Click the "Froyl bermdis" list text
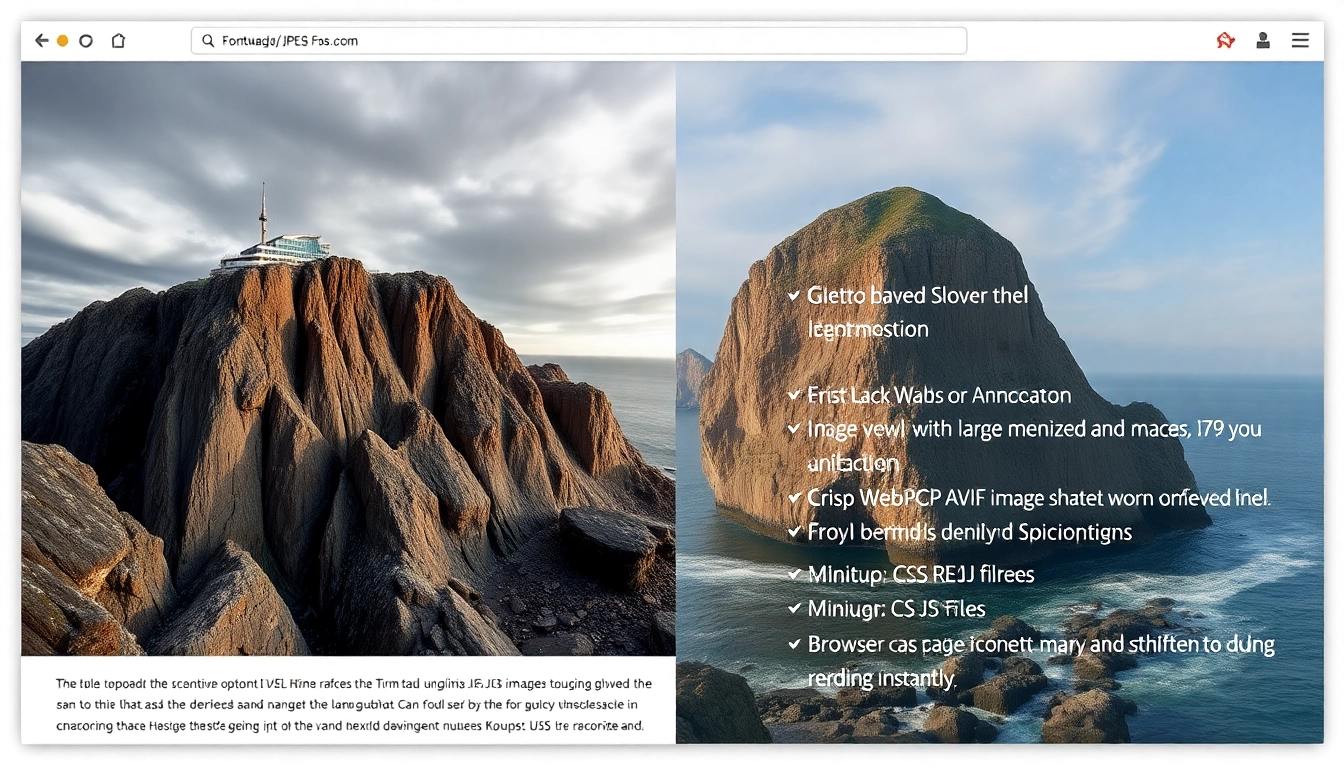Viewport: 1344px width, 768px height. 969,532
